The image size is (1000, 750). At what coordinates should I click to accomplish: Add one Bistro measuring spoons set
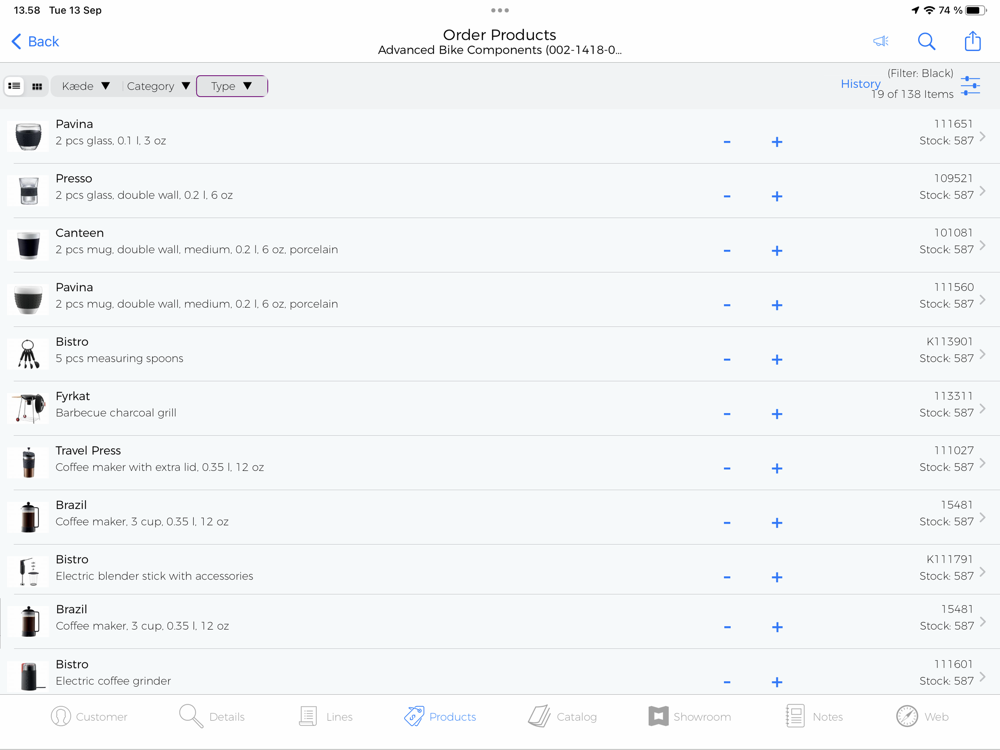point(777,359)
